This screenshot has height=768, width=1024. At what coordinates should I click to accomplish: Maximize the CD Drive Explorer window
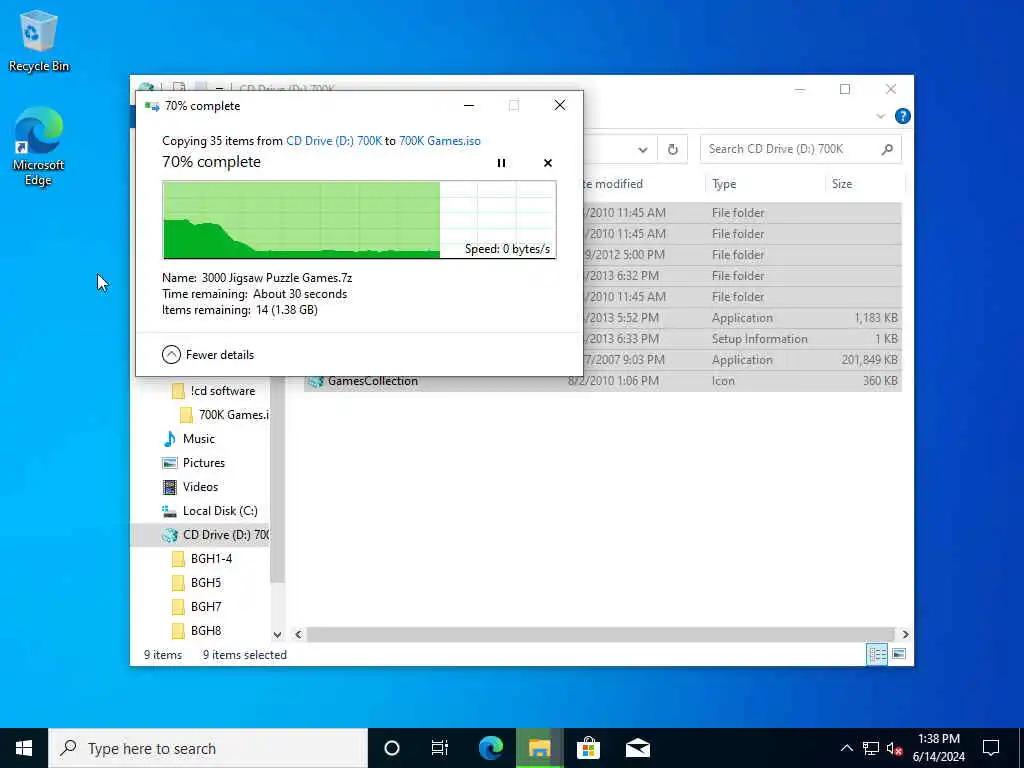pyautogui.click(x=845, y=89)
